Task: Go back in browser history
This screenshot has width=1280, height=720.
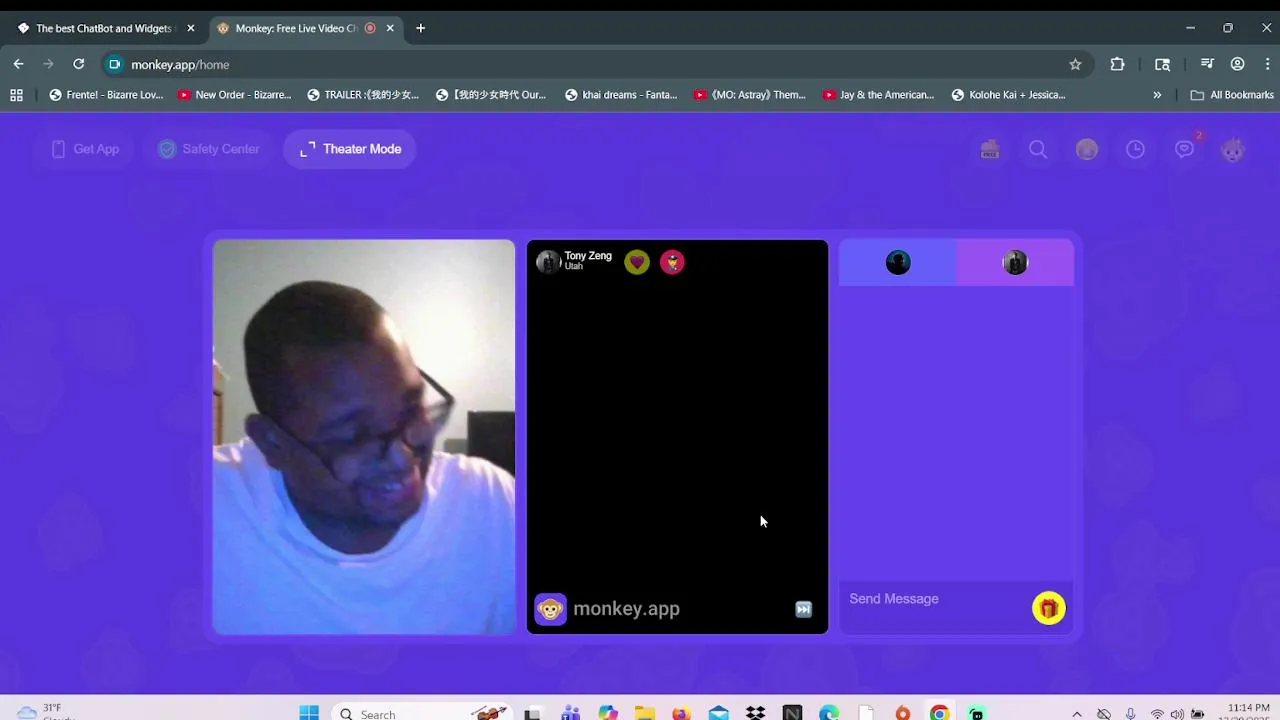Action: point(18,64)
